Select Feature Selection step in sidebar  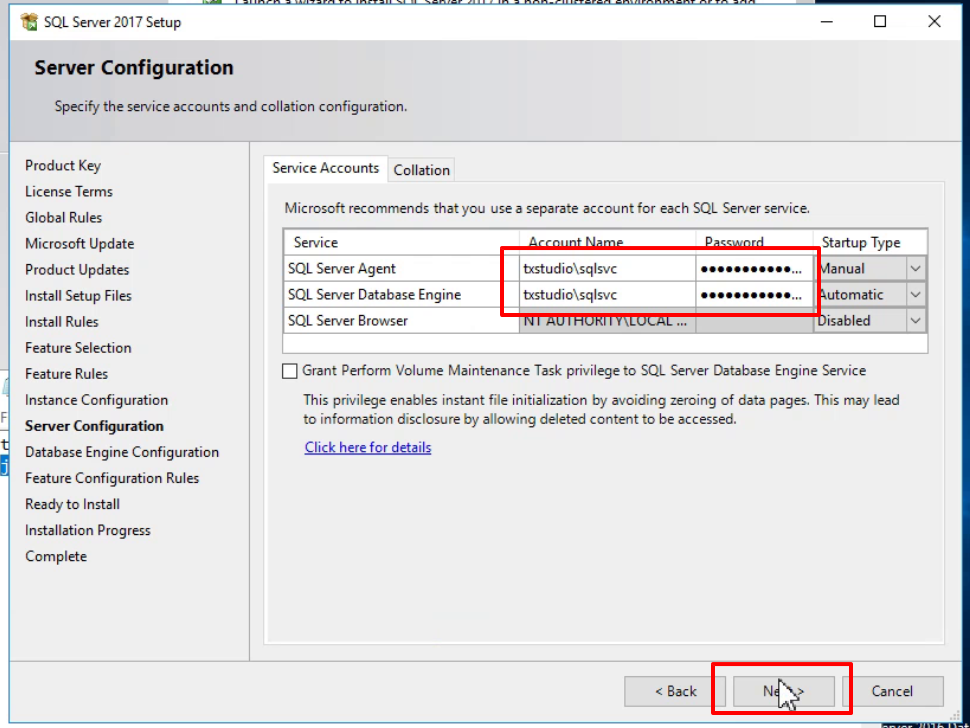[x=78, y=348]
